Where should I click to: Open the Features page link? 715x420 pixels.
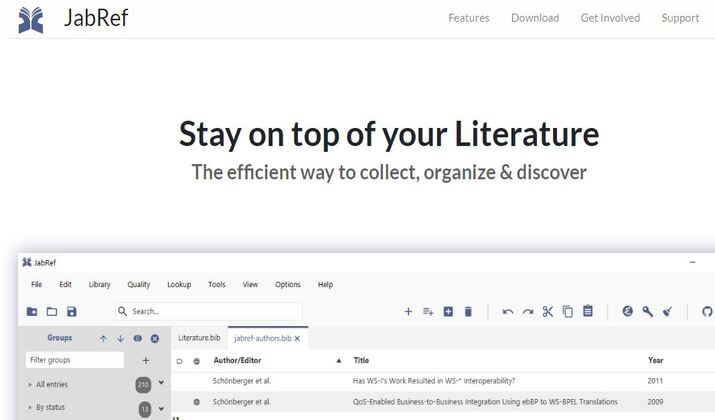[x=468, y=18]
